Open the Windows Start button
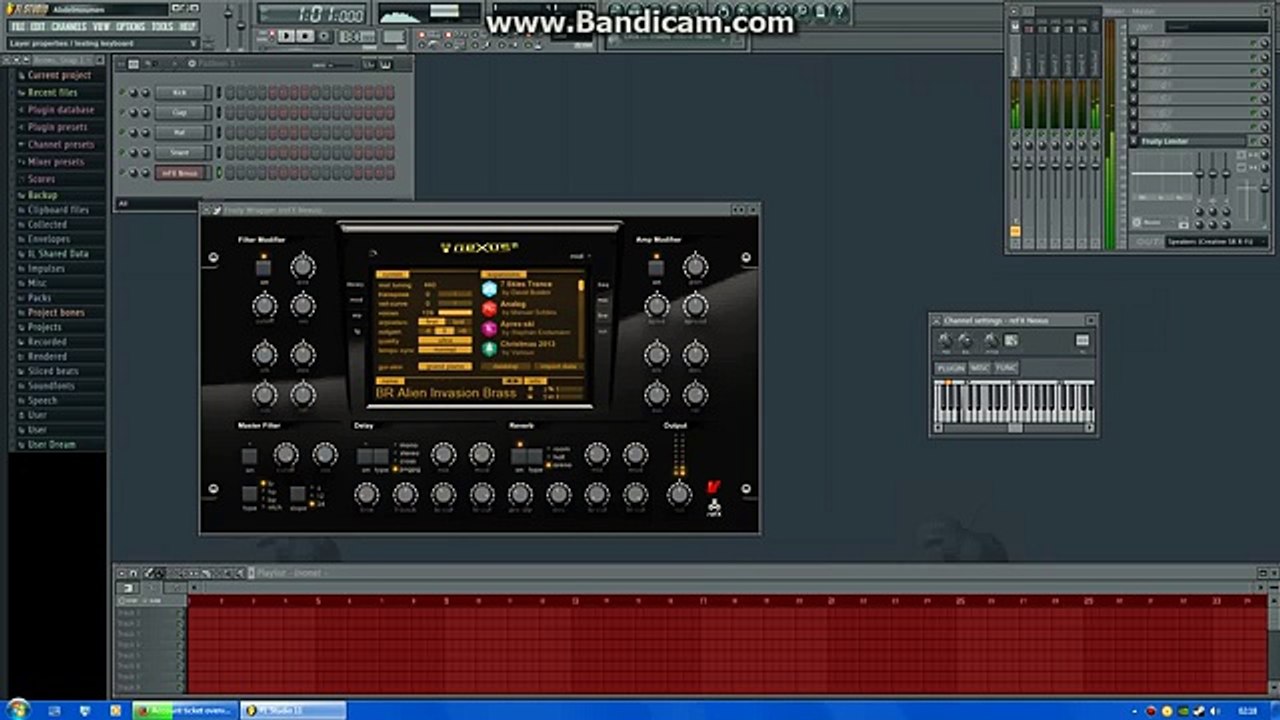1280x720 pixels. (18, 709)
